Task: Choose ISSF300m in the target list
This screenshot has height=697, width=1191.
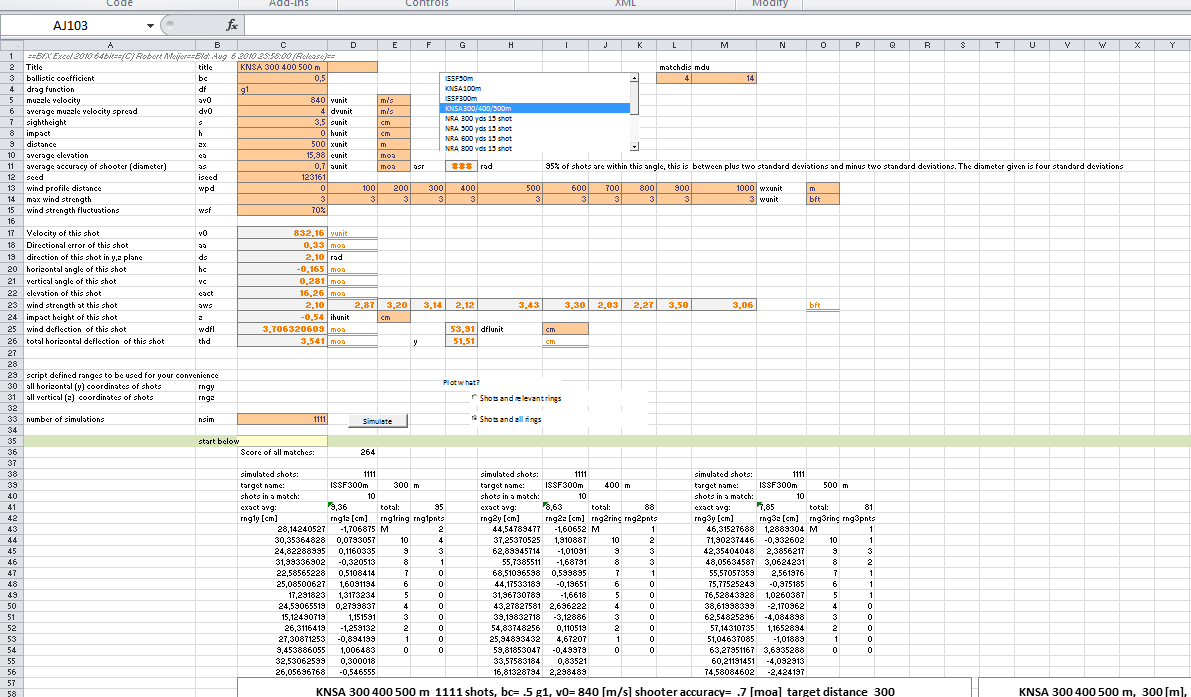Action: coord(535,98)
